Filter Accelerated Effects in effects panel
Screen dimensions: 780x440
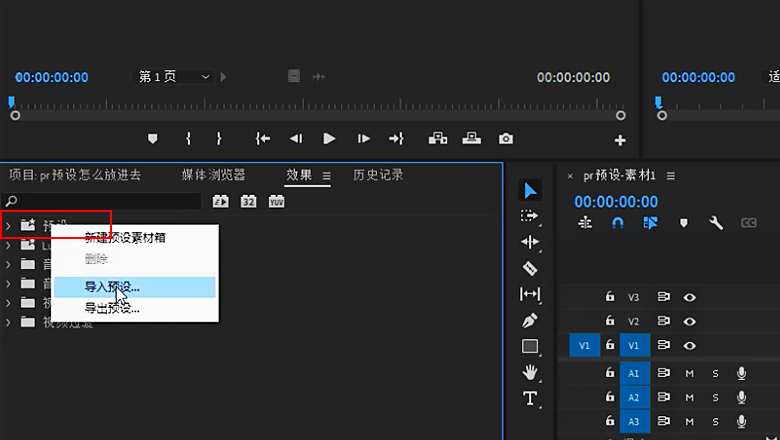tap(220, 201)
